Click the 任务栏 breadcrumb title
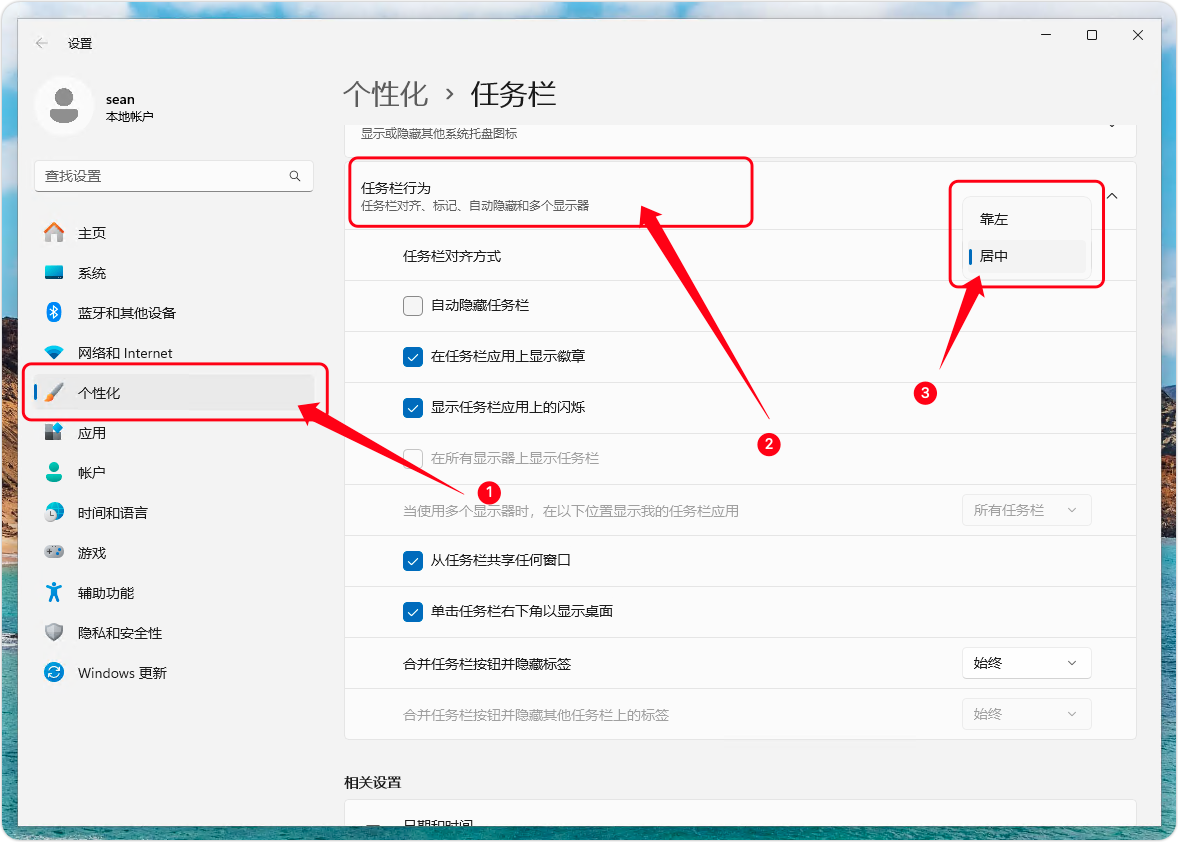This screenshot has height=842, width=1178. pyautogui.click(x=513, y=95)
